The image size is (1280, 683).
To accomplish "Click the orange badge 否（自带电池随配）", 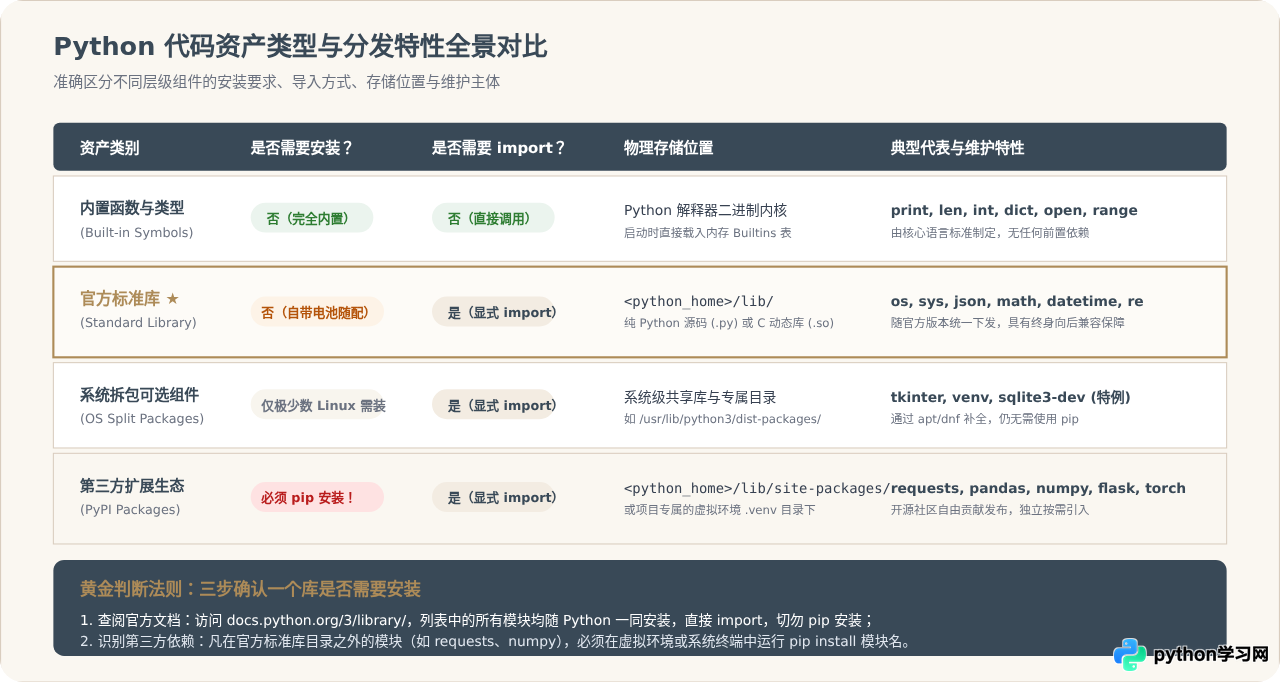I will (x=317, y=312).
